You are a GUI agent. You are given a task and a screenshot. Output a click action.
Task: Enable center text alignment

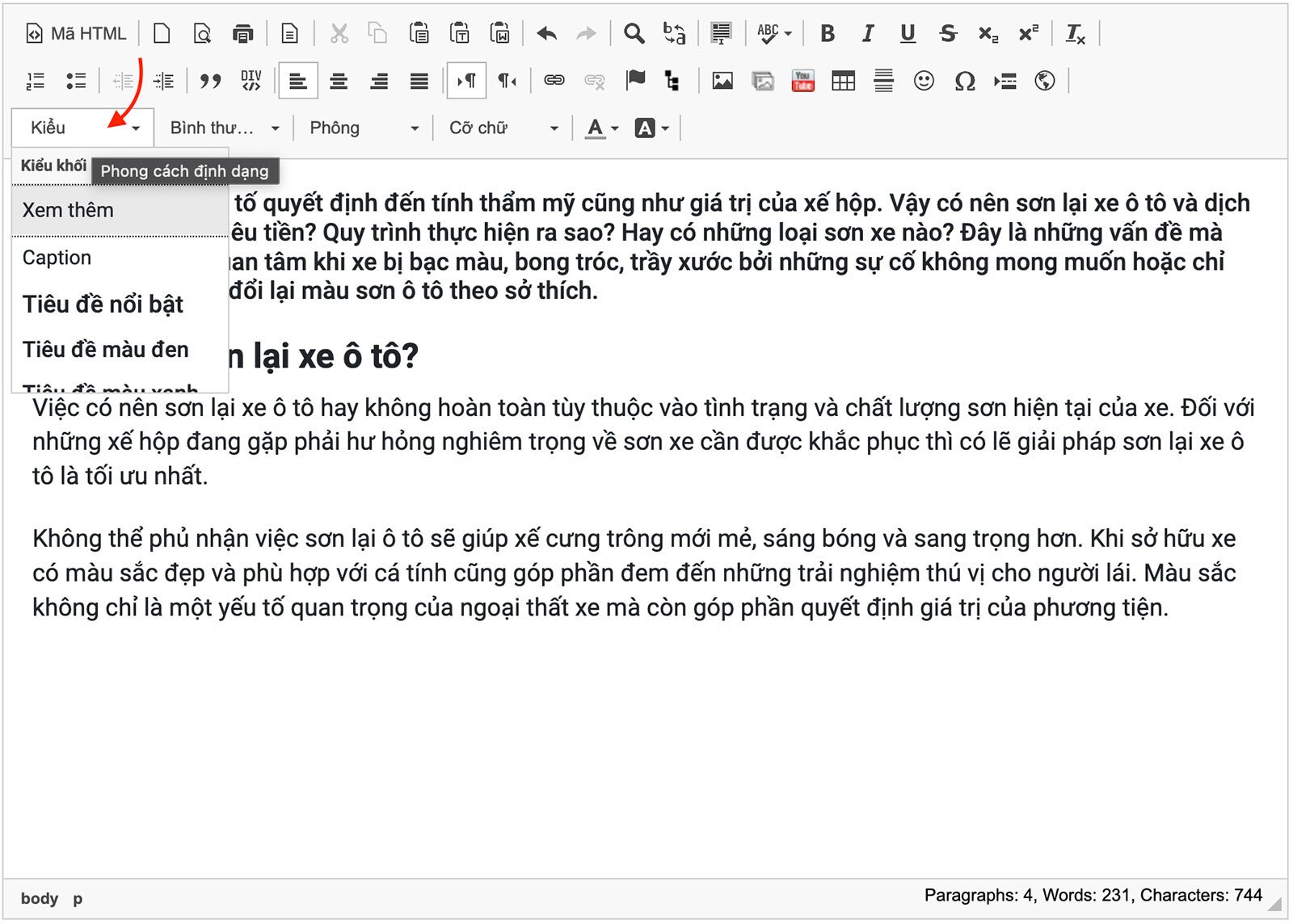click(339, 81)
